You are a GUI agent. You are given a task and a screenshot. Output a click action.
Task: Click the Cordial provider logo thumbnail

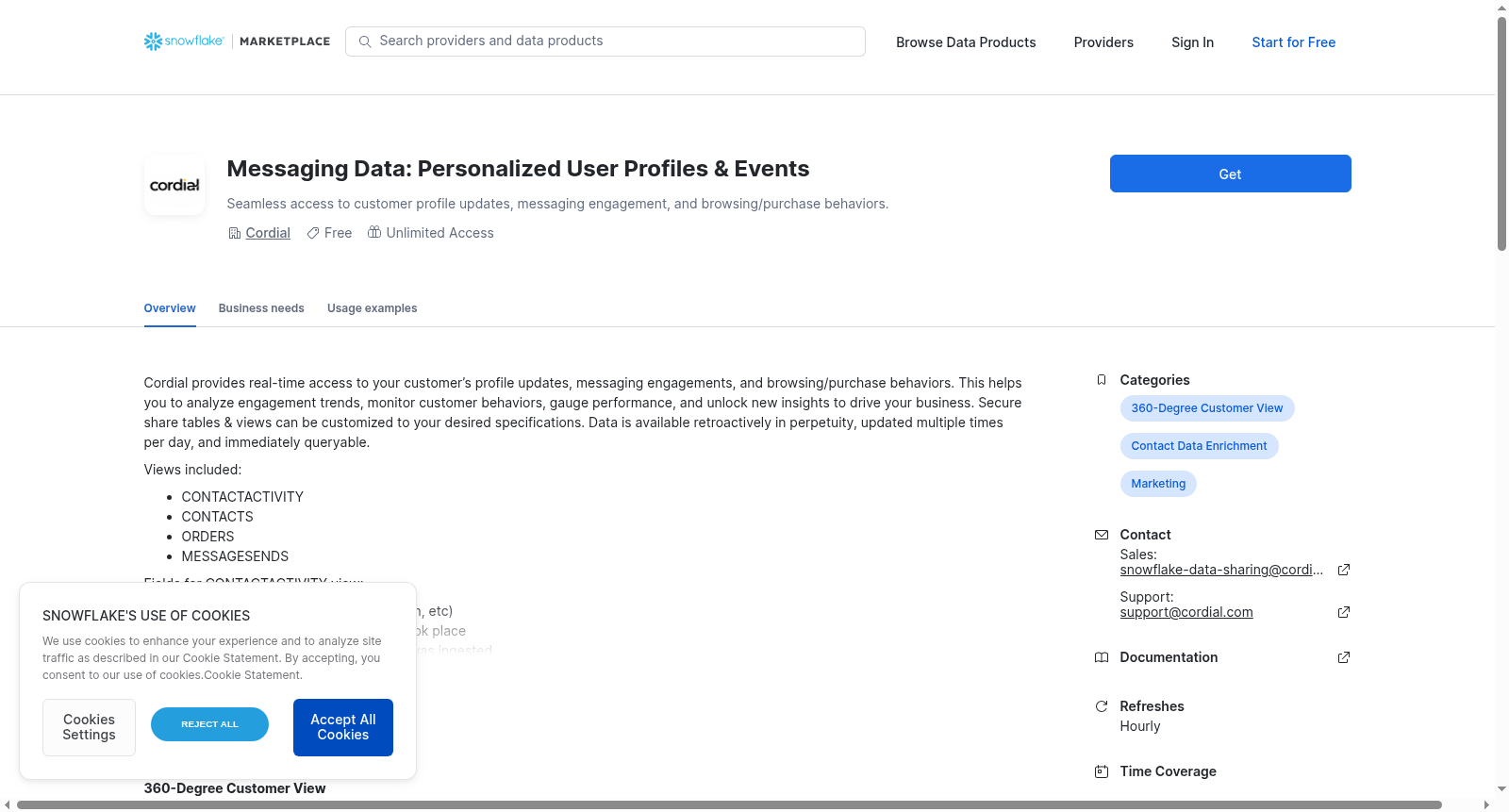click(x=174, y=185)
